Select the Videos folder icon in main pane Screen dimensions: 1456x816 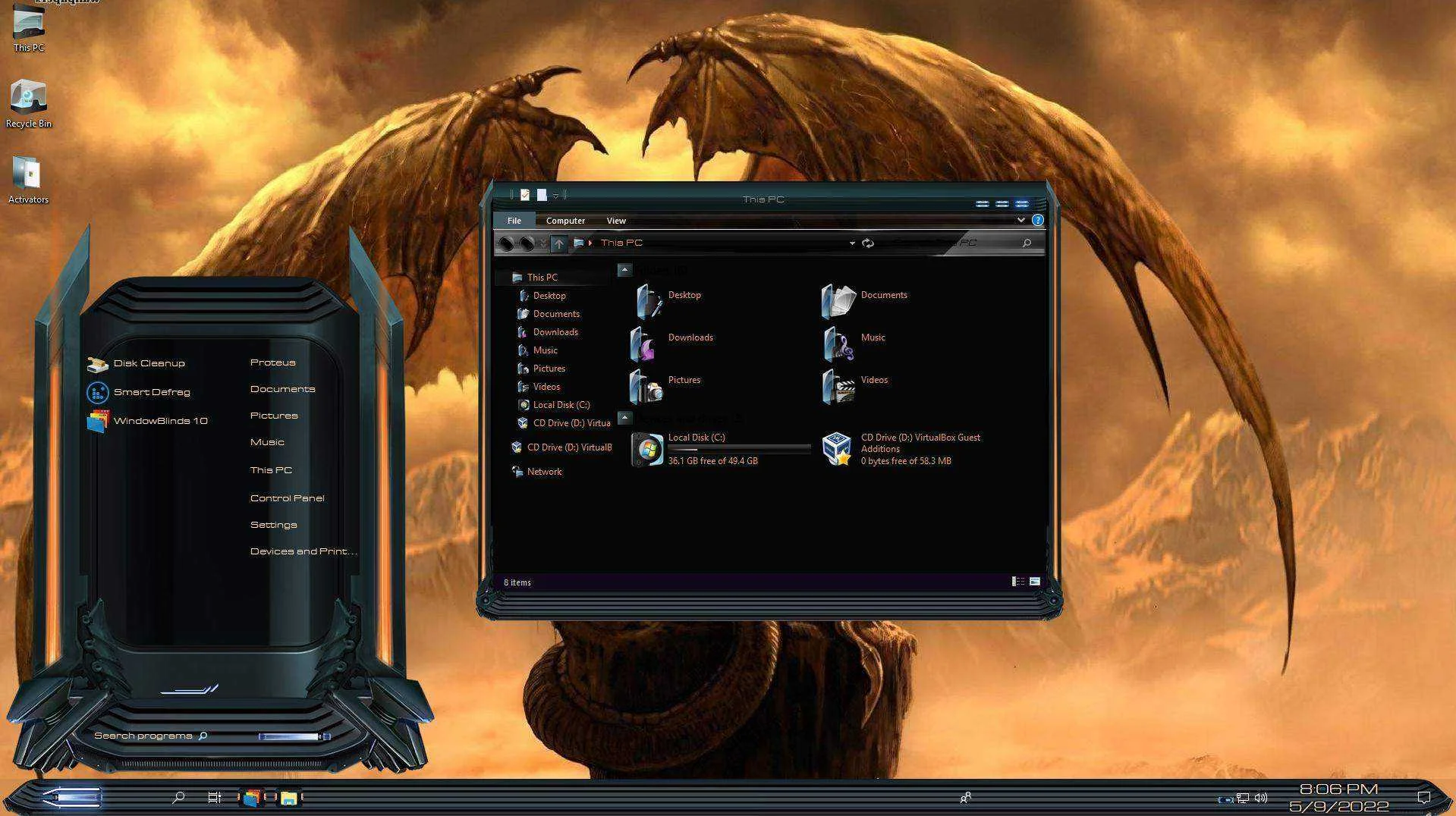pos(838,387)
